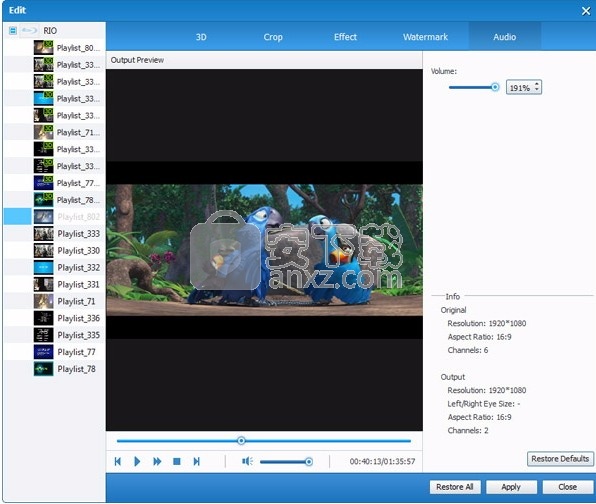Close the Edit dialog with X
The image size is (596, 504).
click(586, 11)
